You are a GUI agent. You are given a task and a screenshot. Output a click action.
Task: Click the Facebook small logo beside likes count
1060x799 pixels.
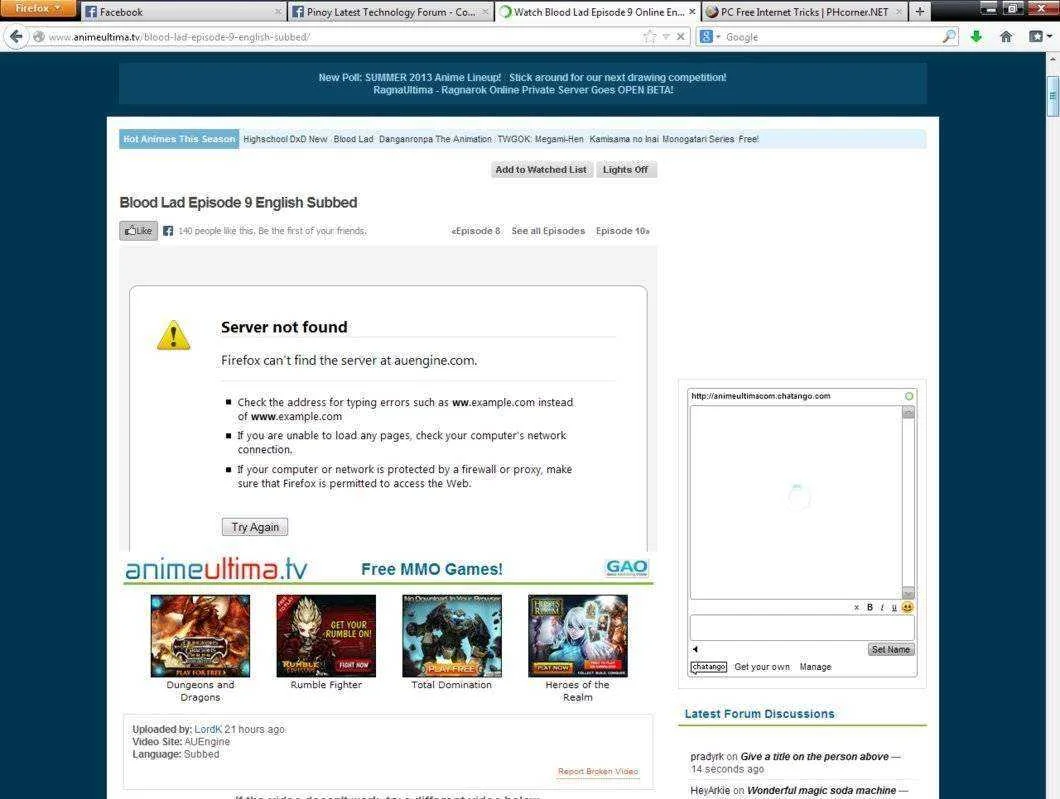(168, 231)
